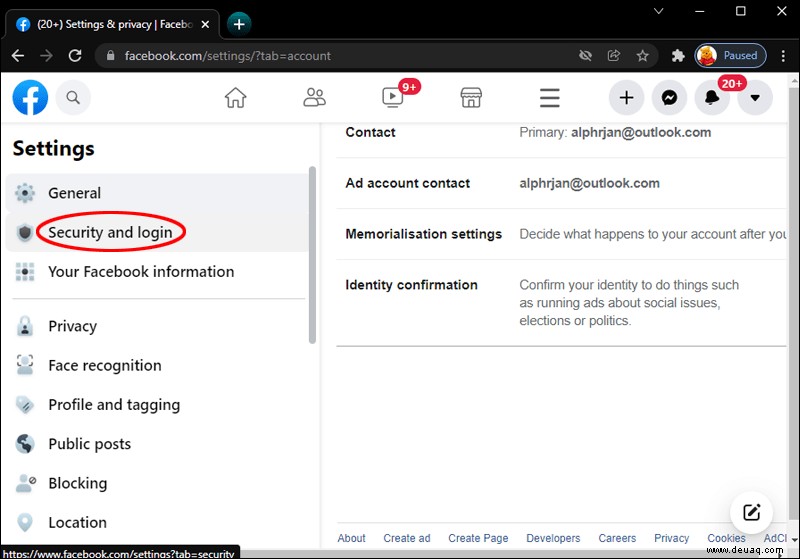Open the notifications bell icon

712,97
